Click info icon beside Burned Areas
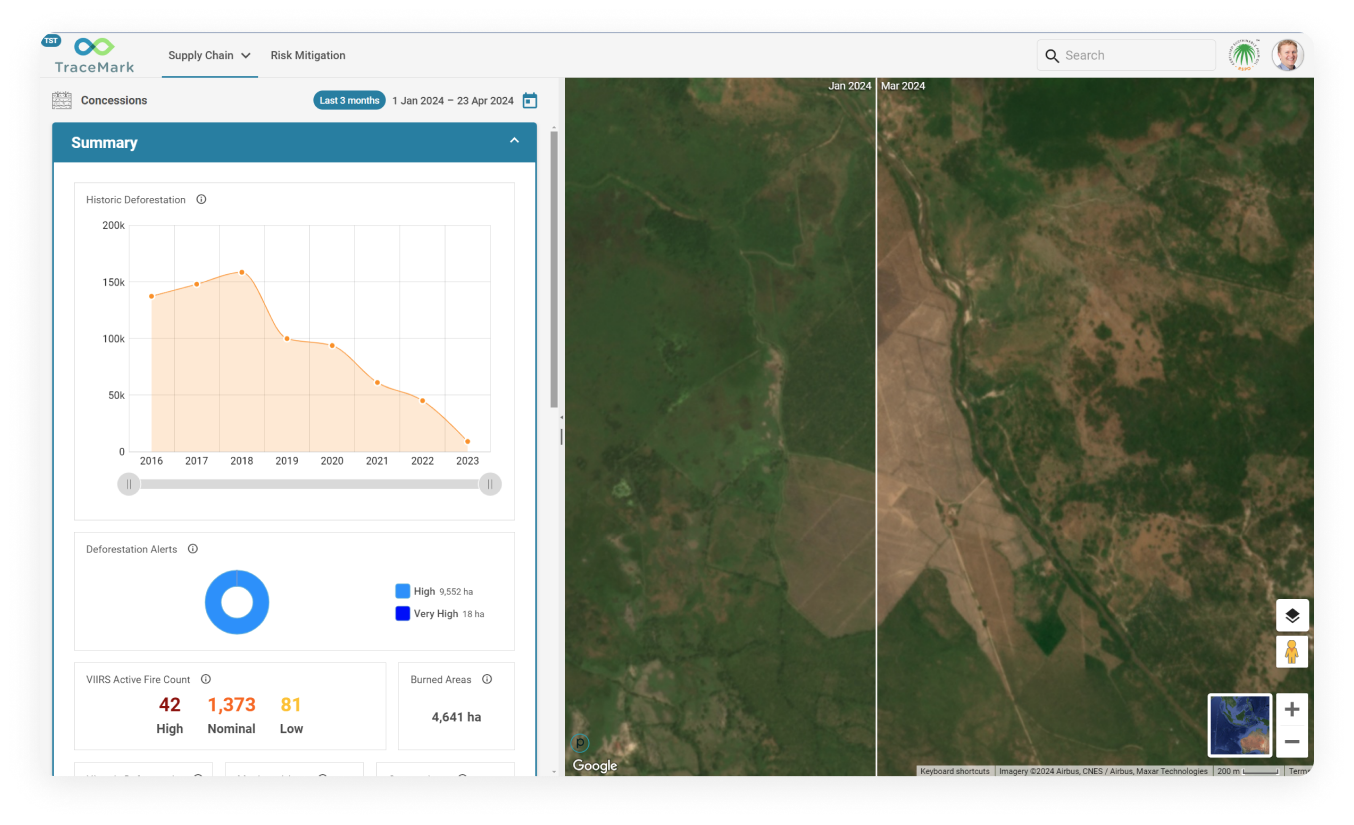 point(487,679)
